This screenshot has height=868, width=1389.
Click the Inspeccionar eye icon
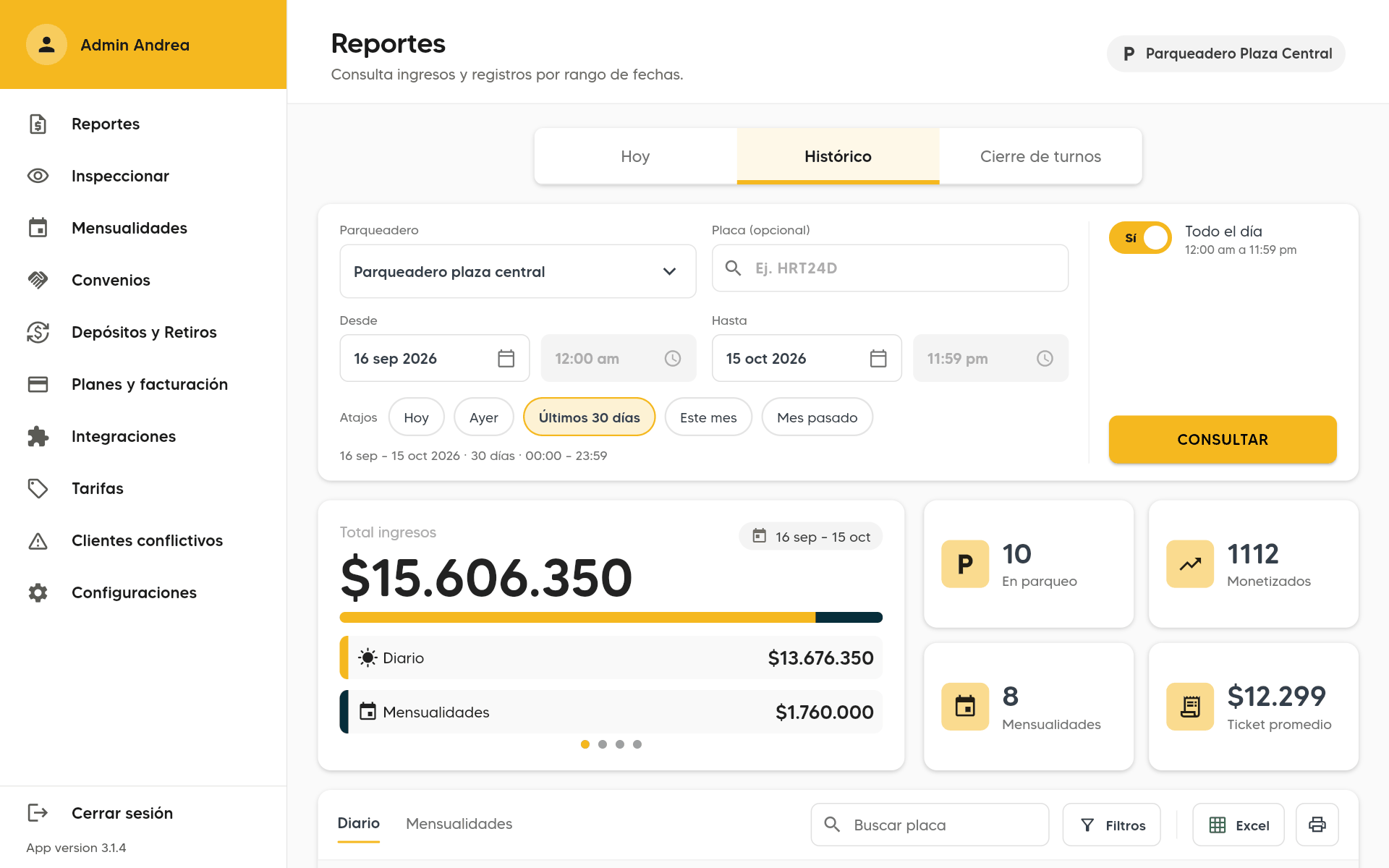[38, 176]
